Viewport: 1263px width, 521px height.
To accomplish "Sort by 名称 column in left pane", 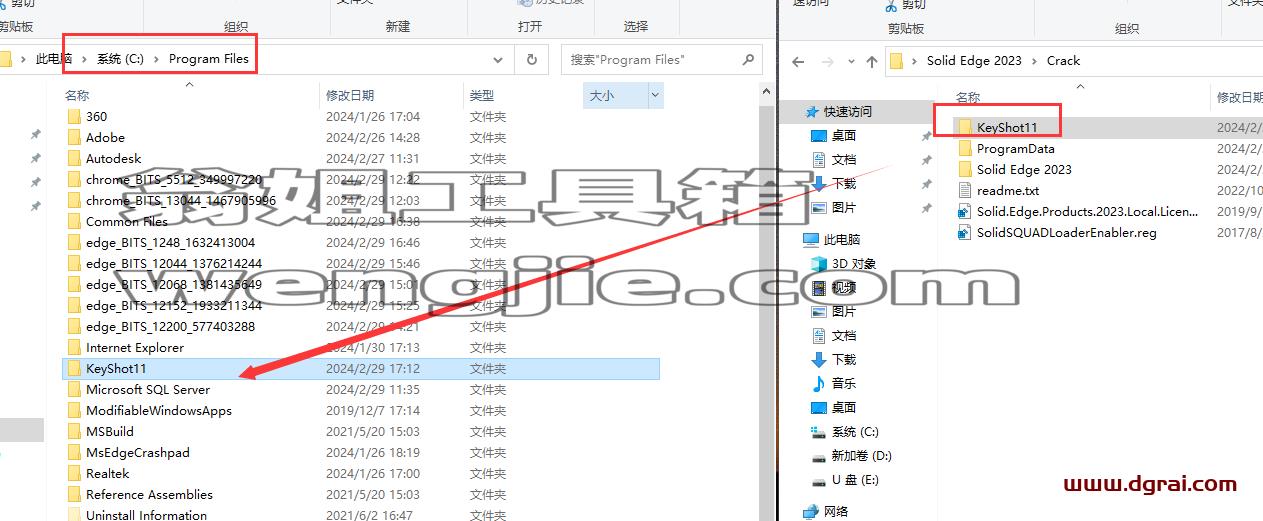I will (78, 95).
